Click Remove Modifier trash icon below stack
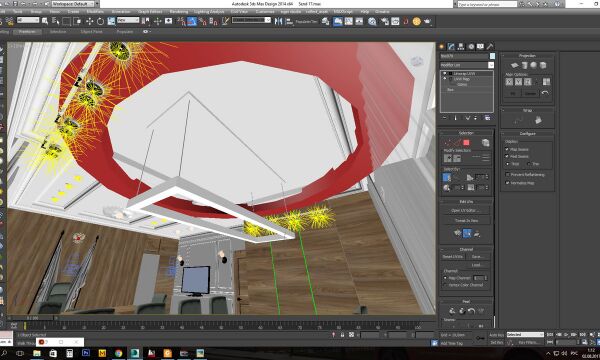 476,118
